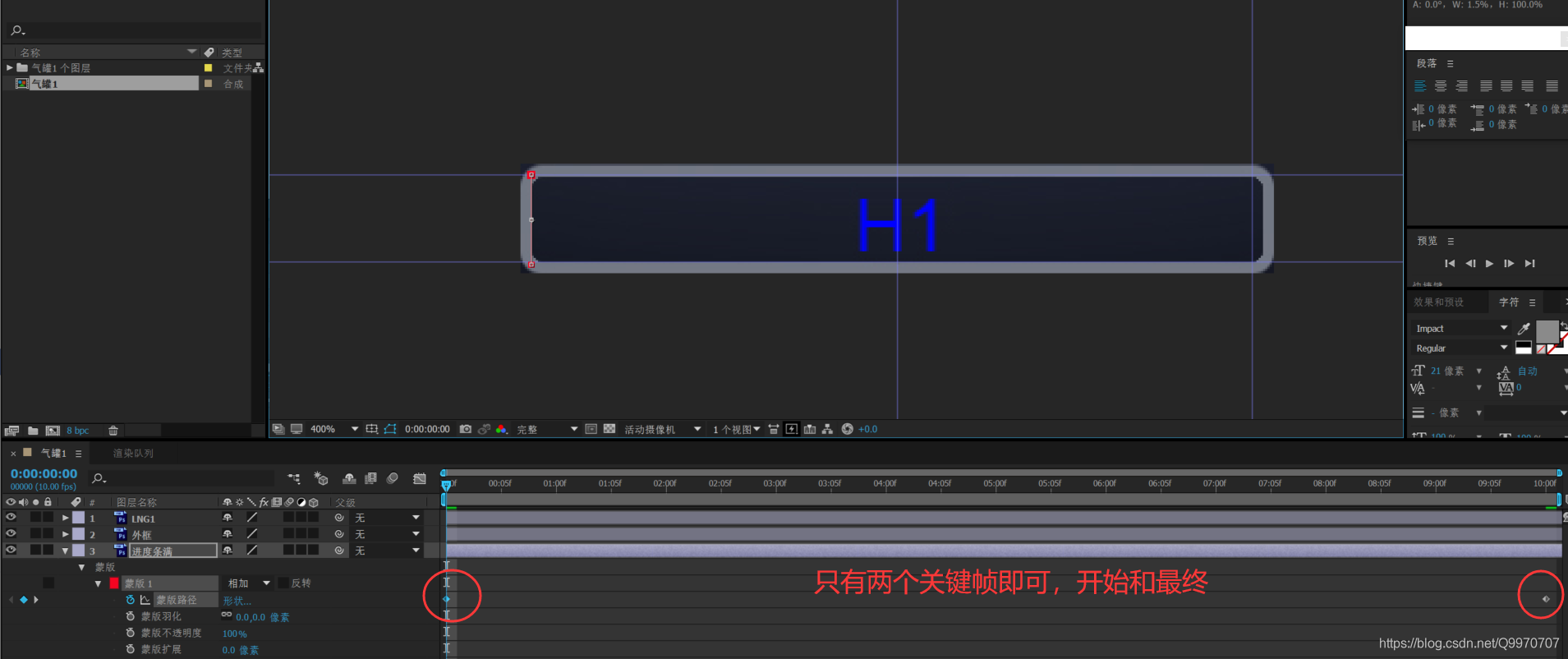Toggle the 反转 checkbox for 蒙版 1
1568x659 pixels.
pyautogui.click(x=283, y=583)
